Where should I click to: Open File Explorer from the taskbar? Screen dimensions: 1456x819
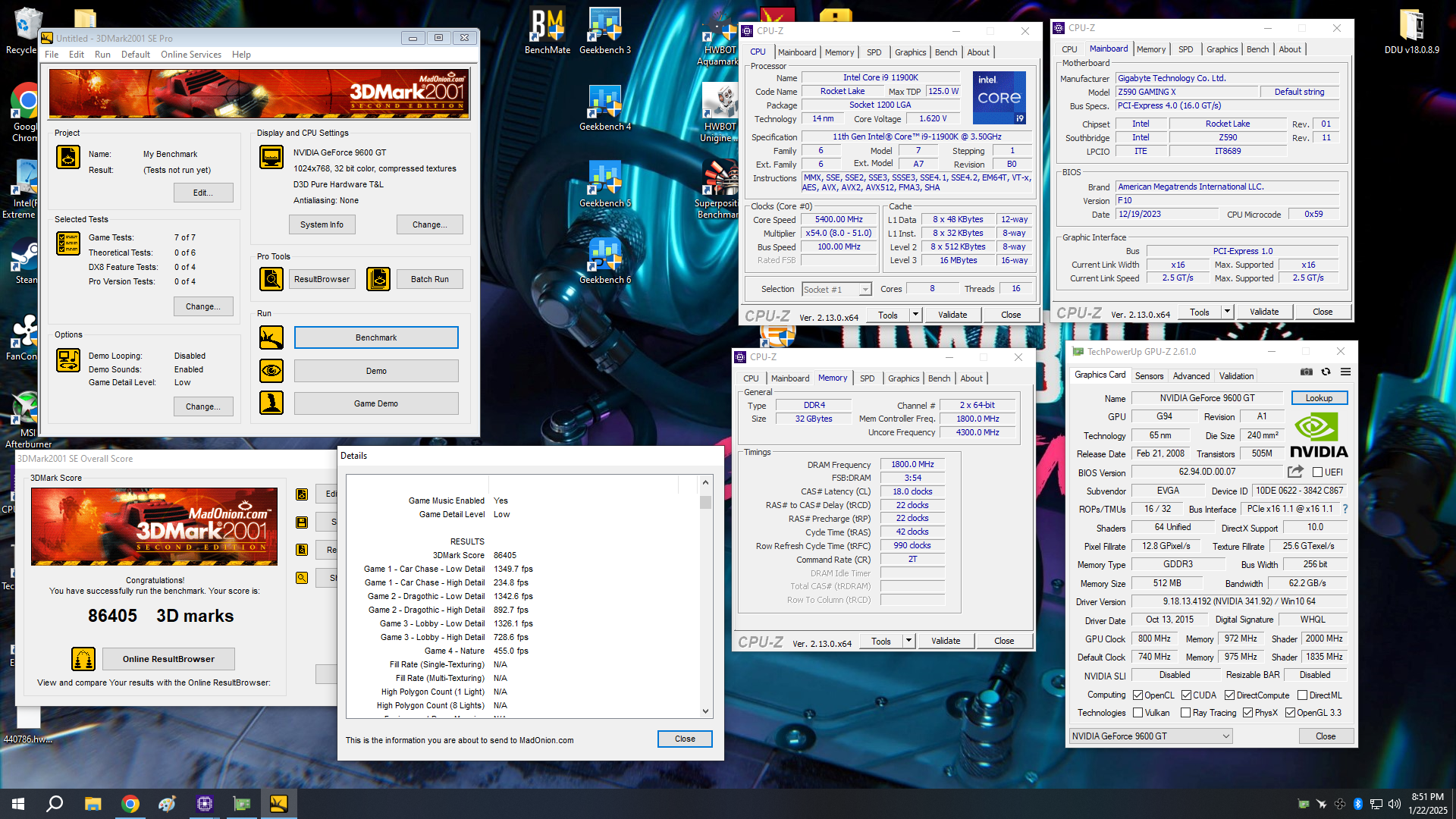(x=93, y=804)
